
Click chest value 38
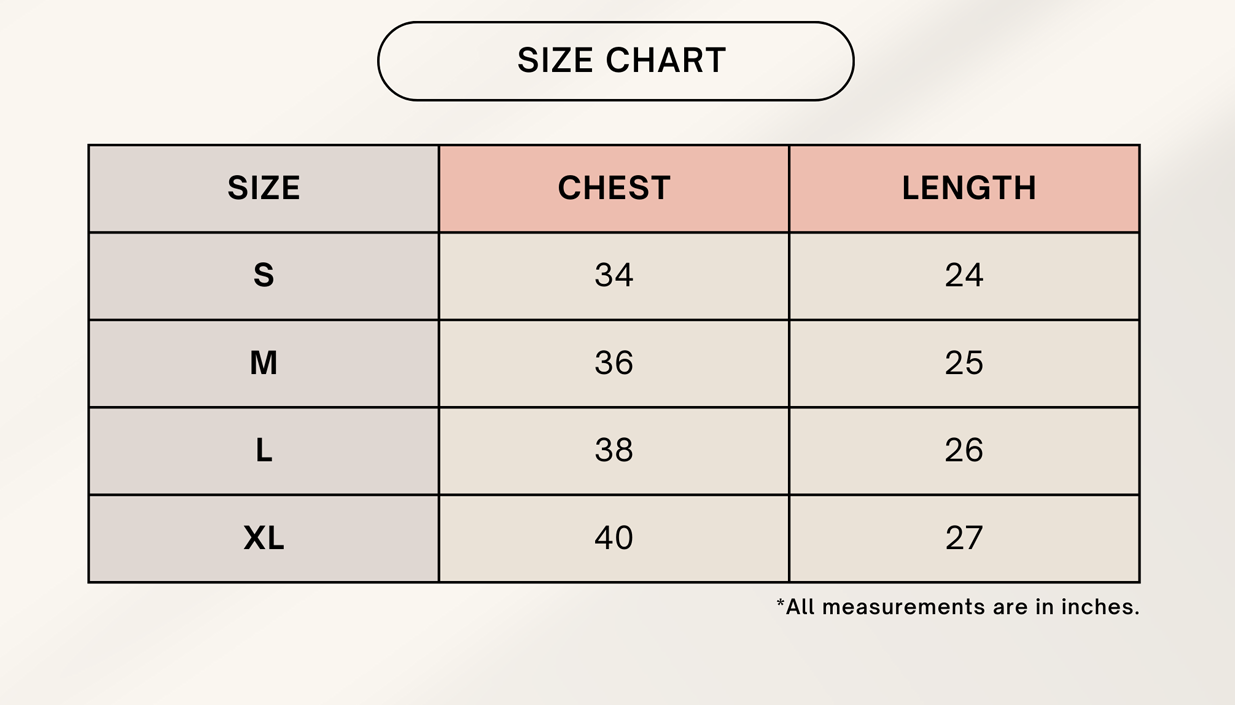click(x=614, y=451)
